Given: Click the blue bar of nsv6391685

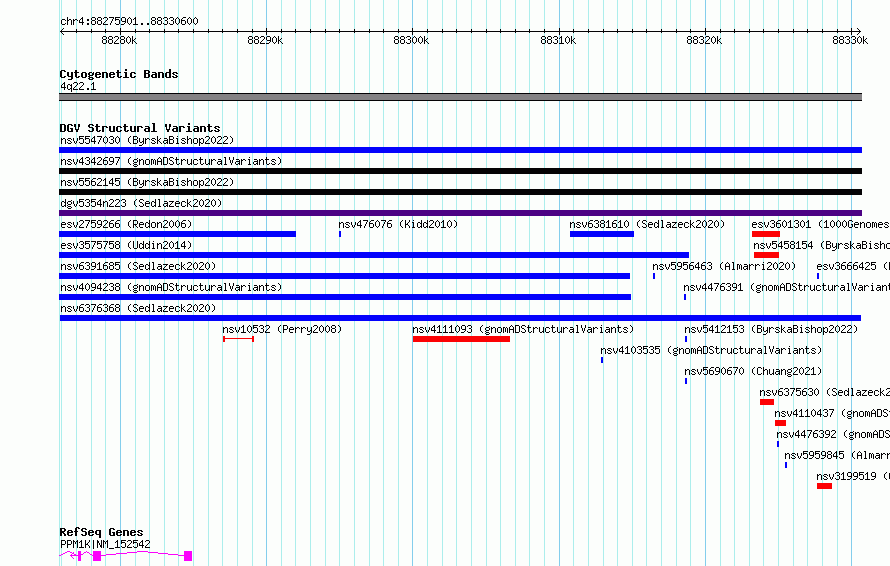Looking at the screenshot, I should tap(345, 276).
